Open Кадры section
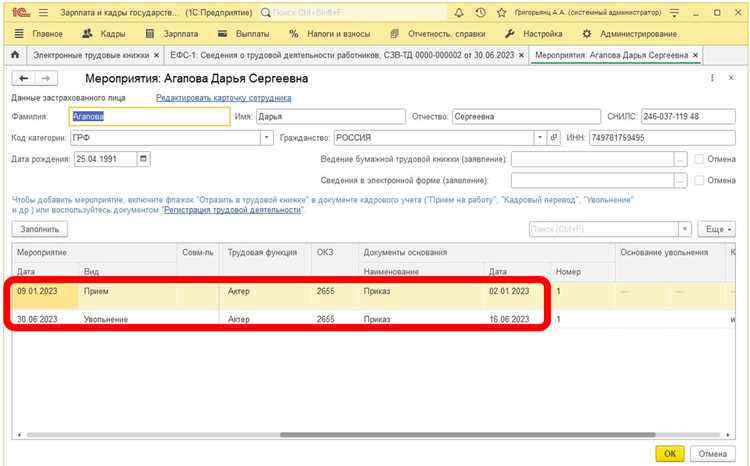 click(104, 34)
